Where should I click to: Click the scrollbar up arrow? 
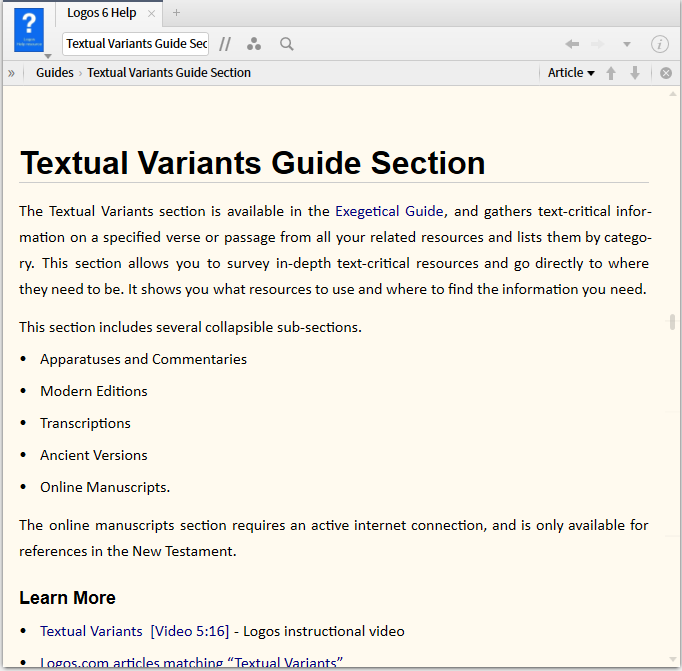[673, 94]
